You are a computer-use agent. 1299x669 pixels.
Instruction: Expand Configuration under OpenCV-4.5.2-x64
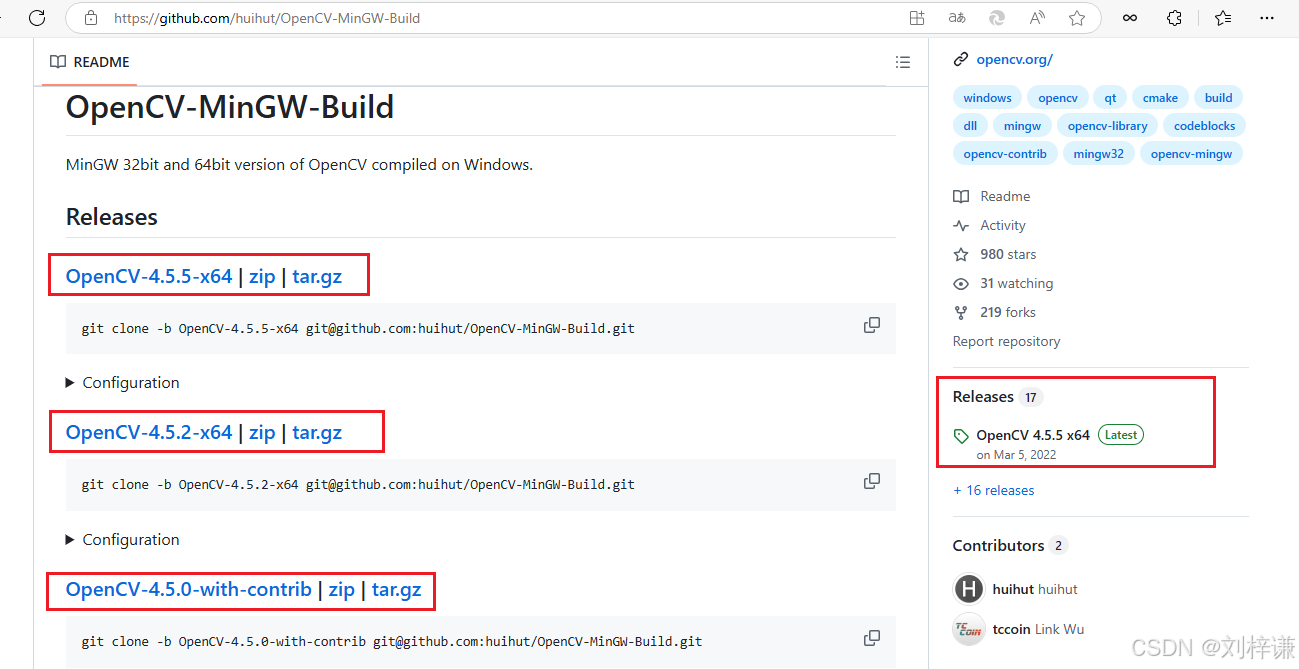122,539
